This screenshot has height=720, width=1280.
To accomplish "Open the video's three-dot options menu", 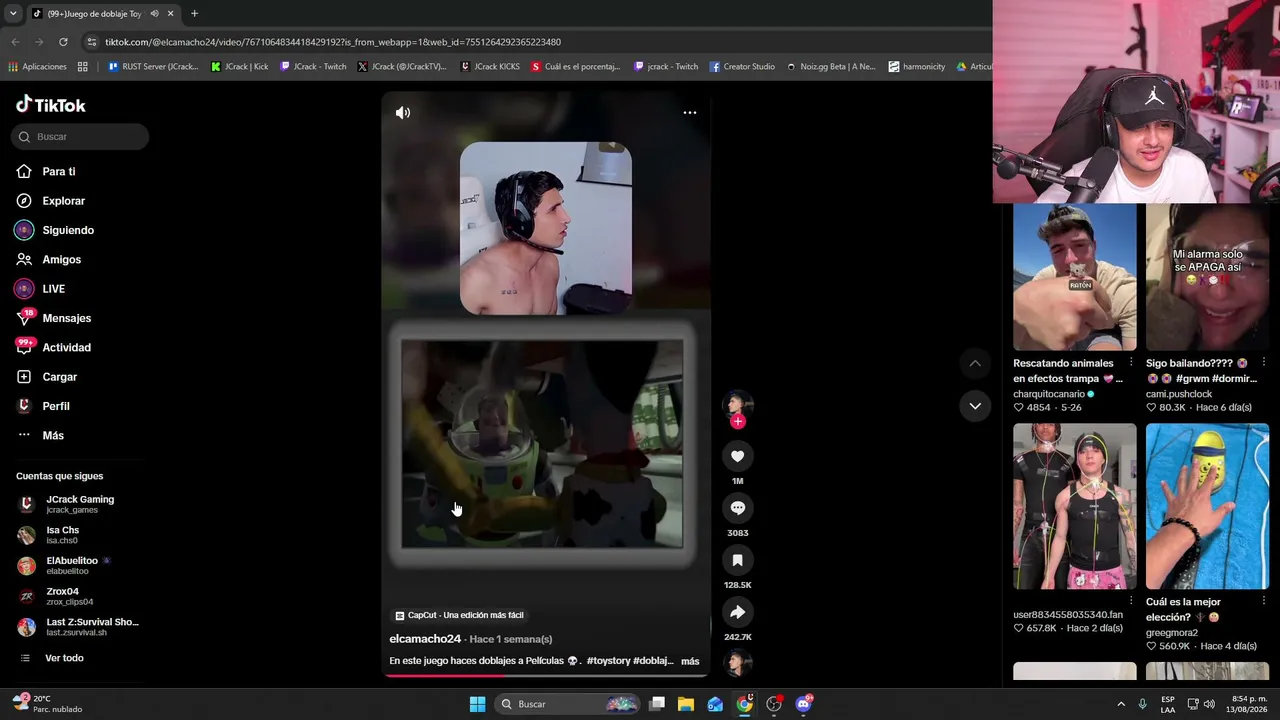I will pos(690,112).
